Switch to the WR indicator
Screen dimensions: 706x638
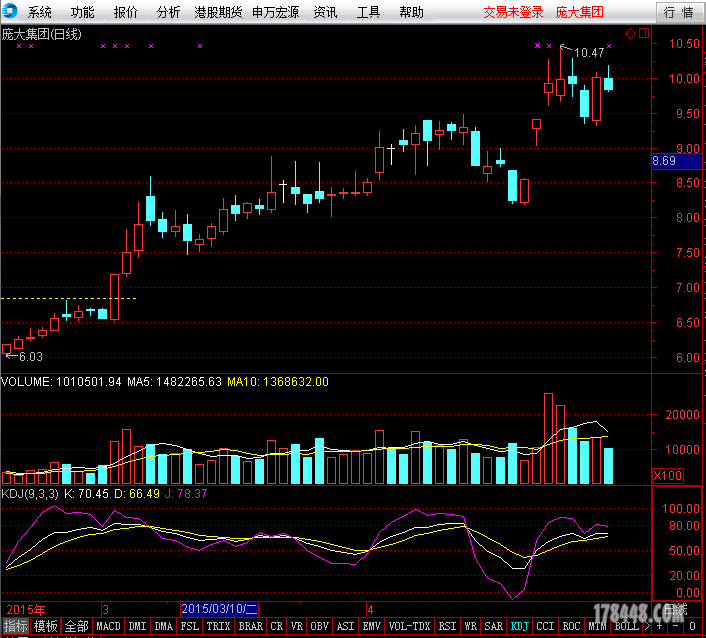[x=471, y=626]
